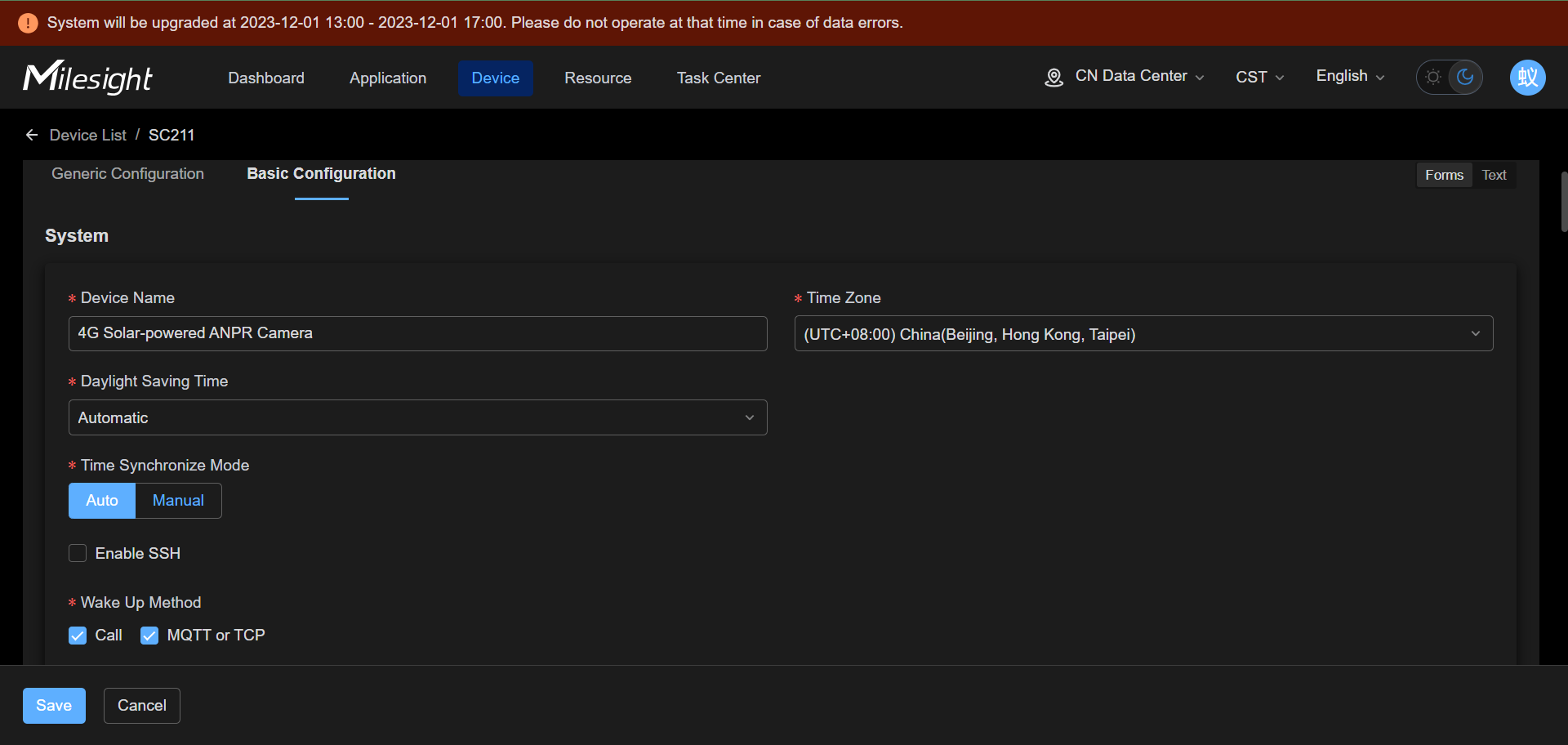This screenshot has width=1568, height=745.
Task: Select dark theme moon icon
Action: tap(1465, 77)
